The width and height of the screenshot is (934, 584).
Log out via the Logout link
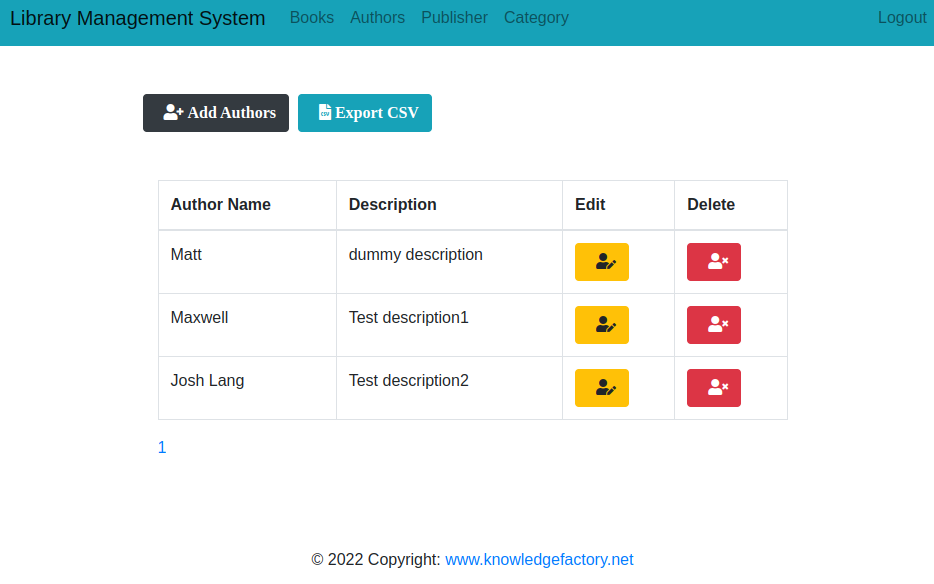click(x=902, y=18)
